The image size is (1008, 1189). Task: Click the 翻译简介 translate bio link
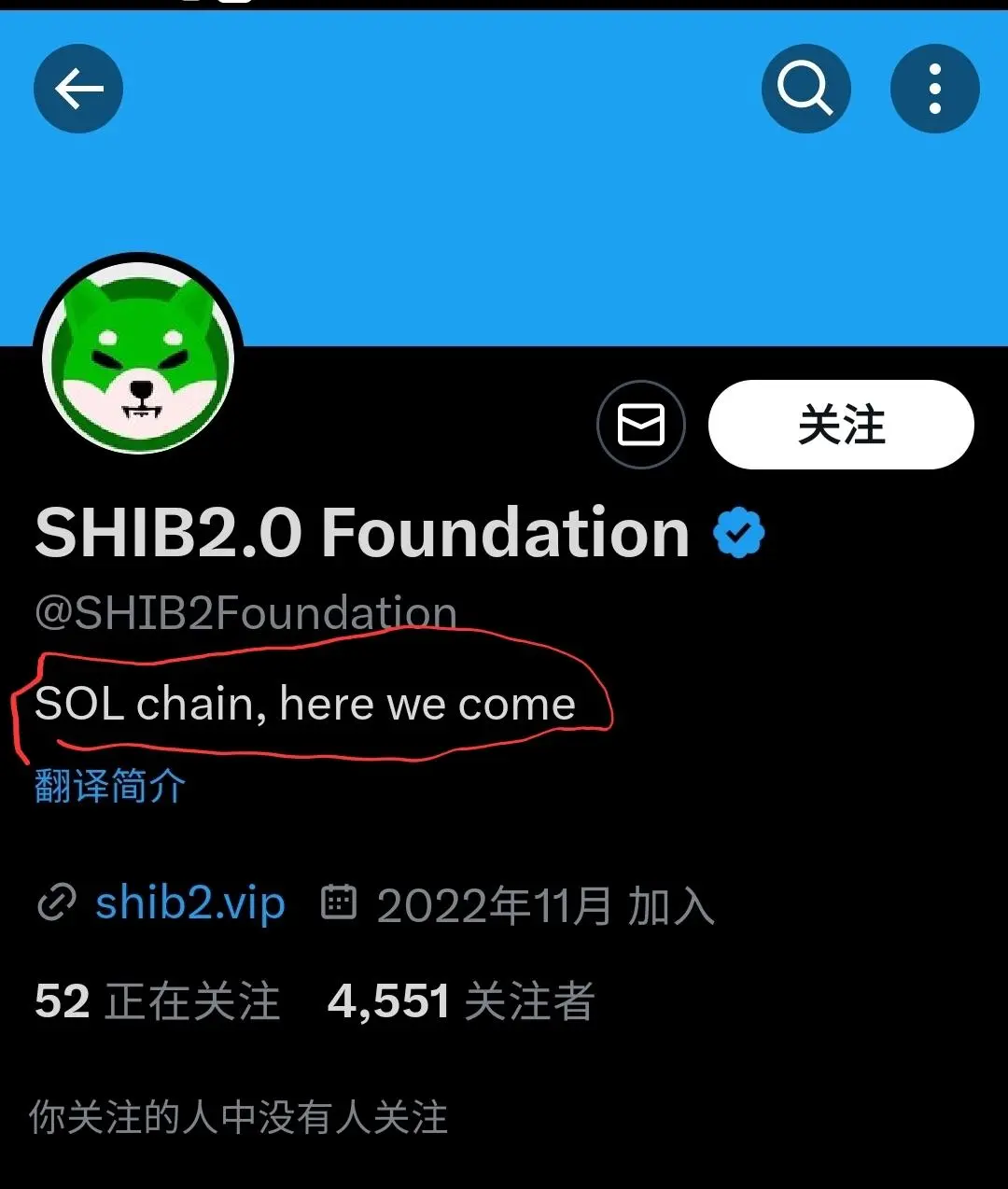tap(110, 786)
